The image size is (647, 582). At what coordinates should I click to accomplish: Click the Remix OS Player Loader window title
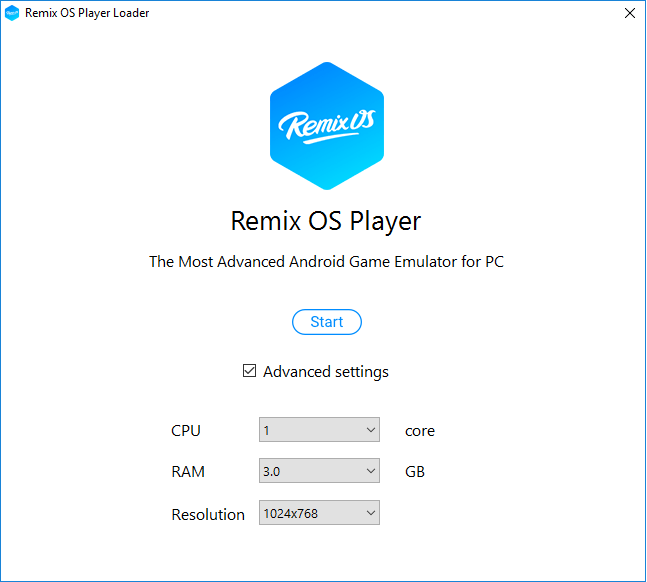[x=87, y=13]
